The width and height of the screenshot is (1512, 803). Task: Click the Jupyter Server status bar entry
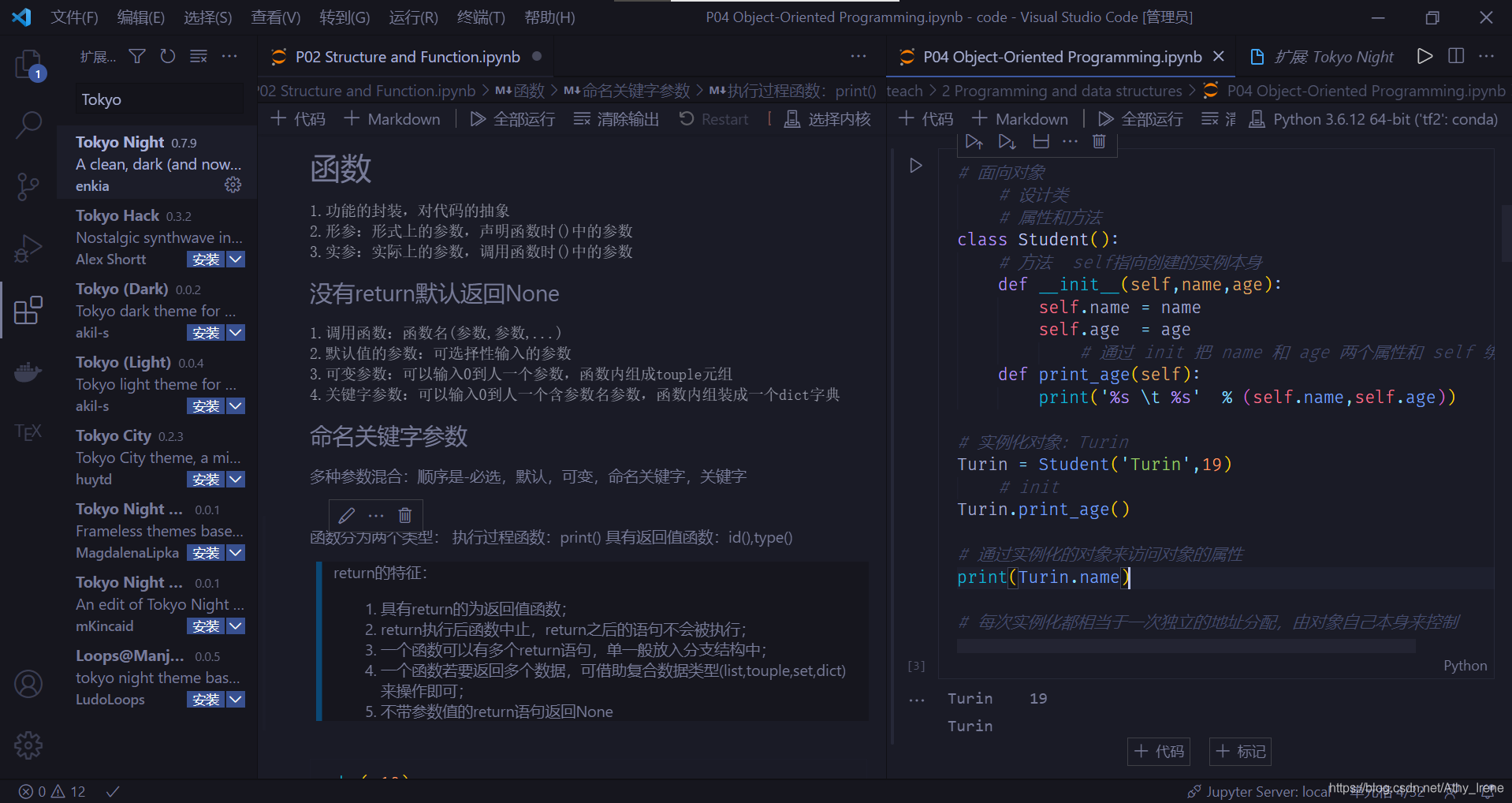pos(1259,791)
